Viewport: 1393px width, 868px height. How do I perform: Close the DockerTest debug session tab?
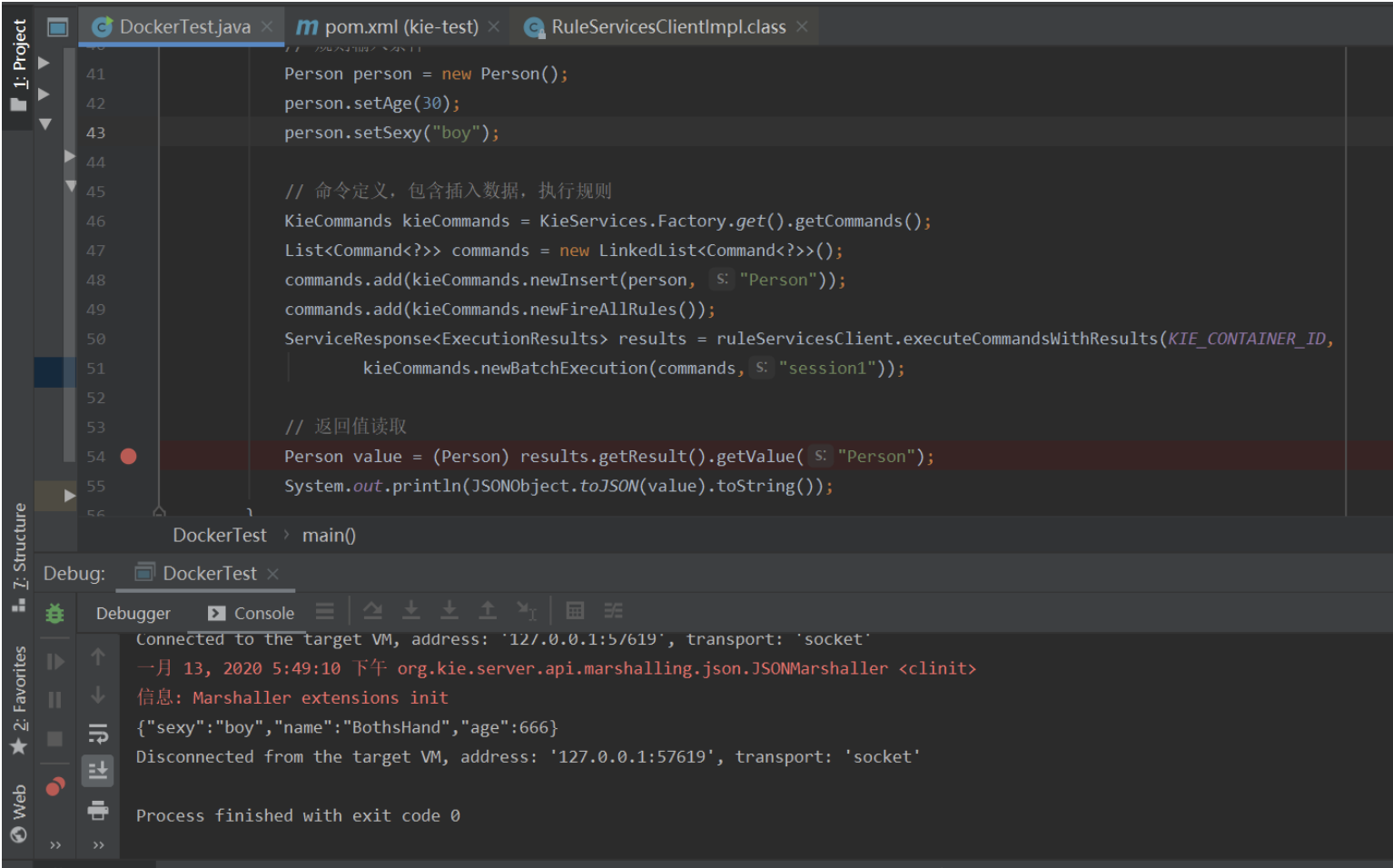point(272,574)
